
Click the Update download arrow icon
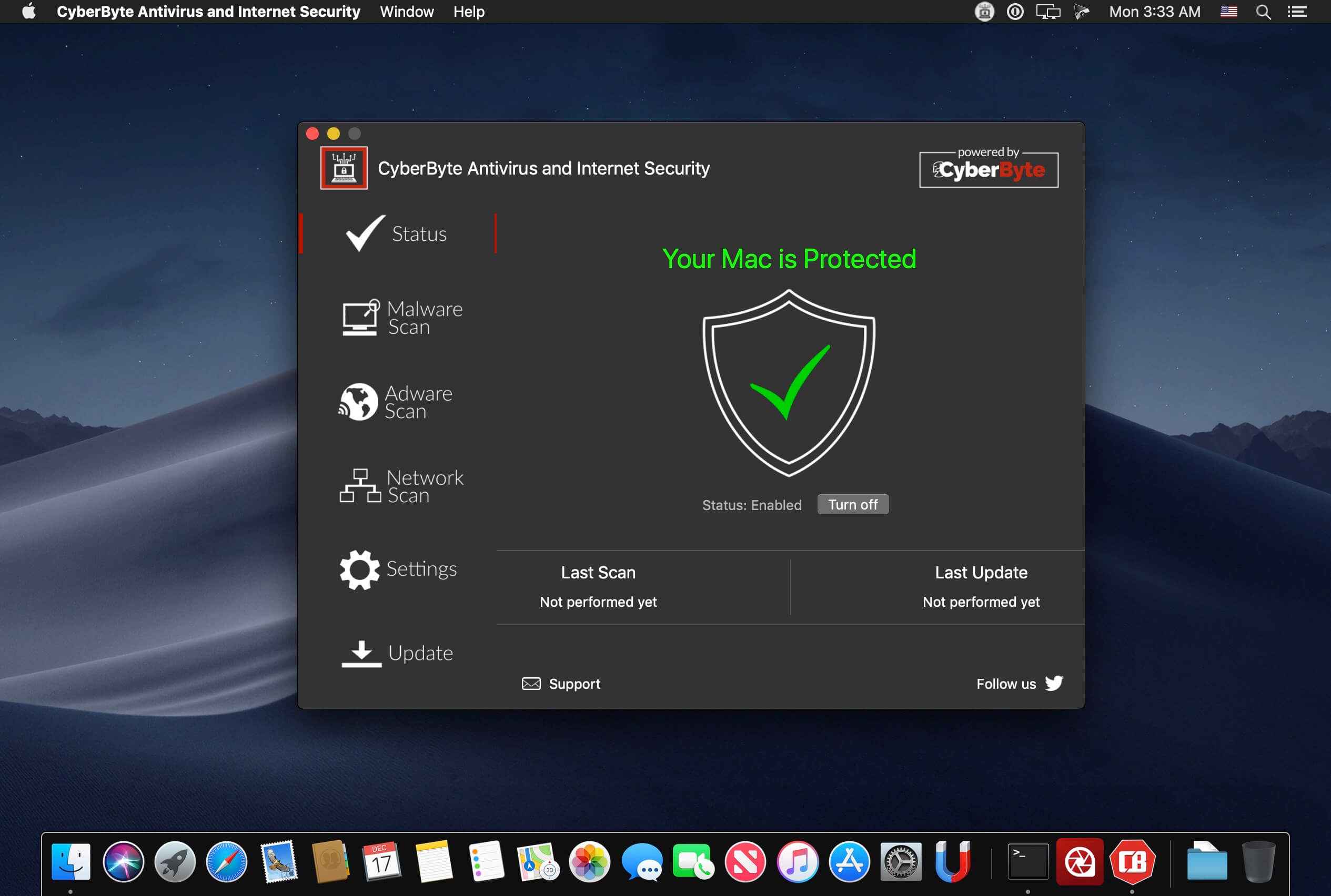pos(361,654)
